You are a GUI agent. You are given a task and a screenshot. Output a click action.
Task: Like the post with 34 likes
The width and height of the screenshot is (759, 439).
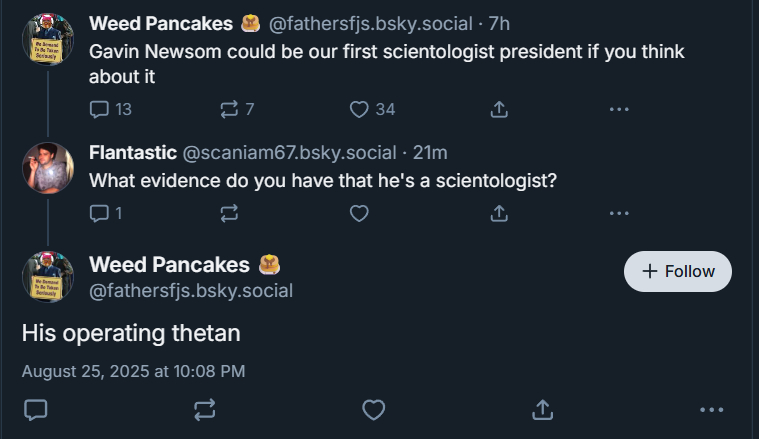360,109
